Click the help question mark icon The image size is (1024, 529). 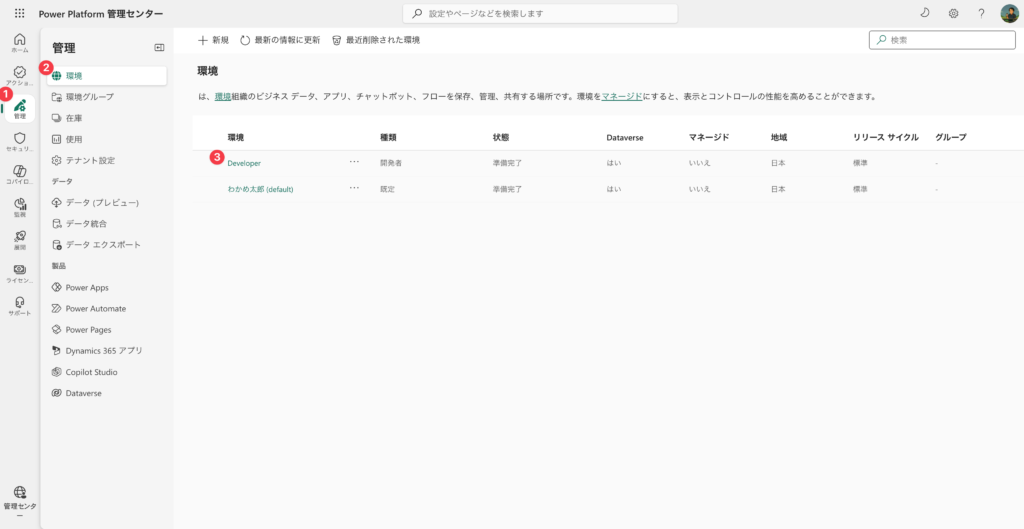[981, 13]
